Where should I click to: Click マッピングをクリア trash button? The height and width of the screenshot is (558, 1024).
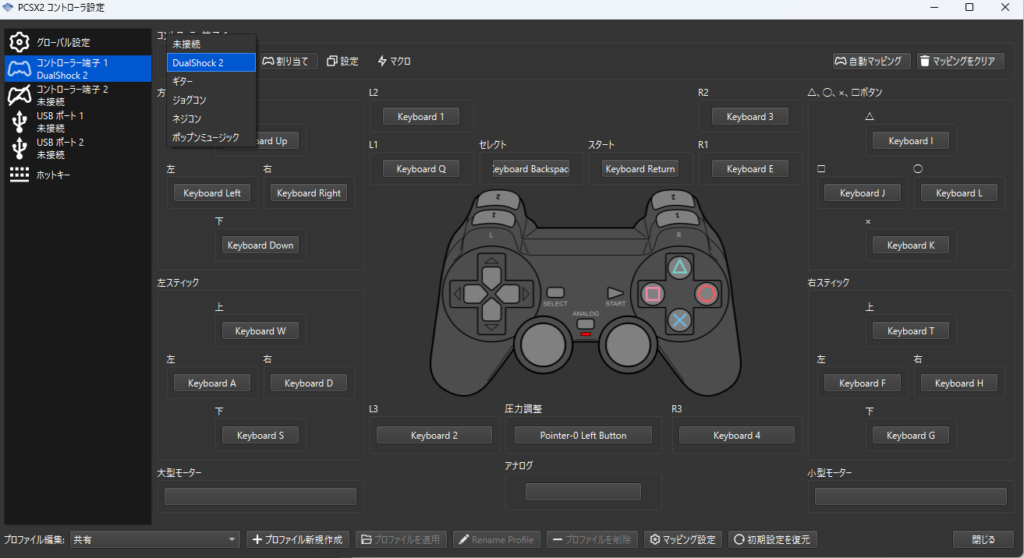tap(960, 61)
